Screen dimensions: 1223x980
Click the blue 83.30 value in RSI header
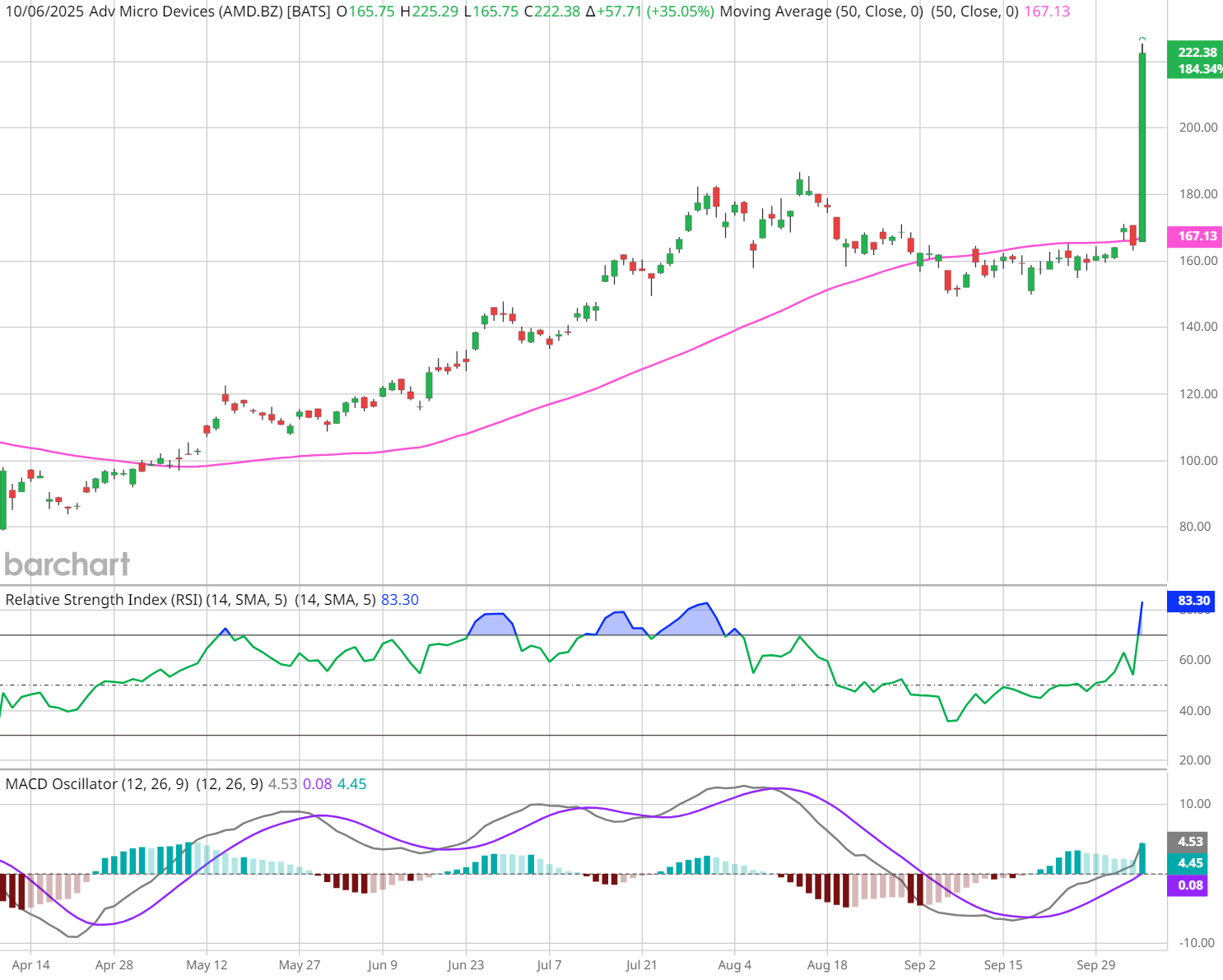(400, 600)
